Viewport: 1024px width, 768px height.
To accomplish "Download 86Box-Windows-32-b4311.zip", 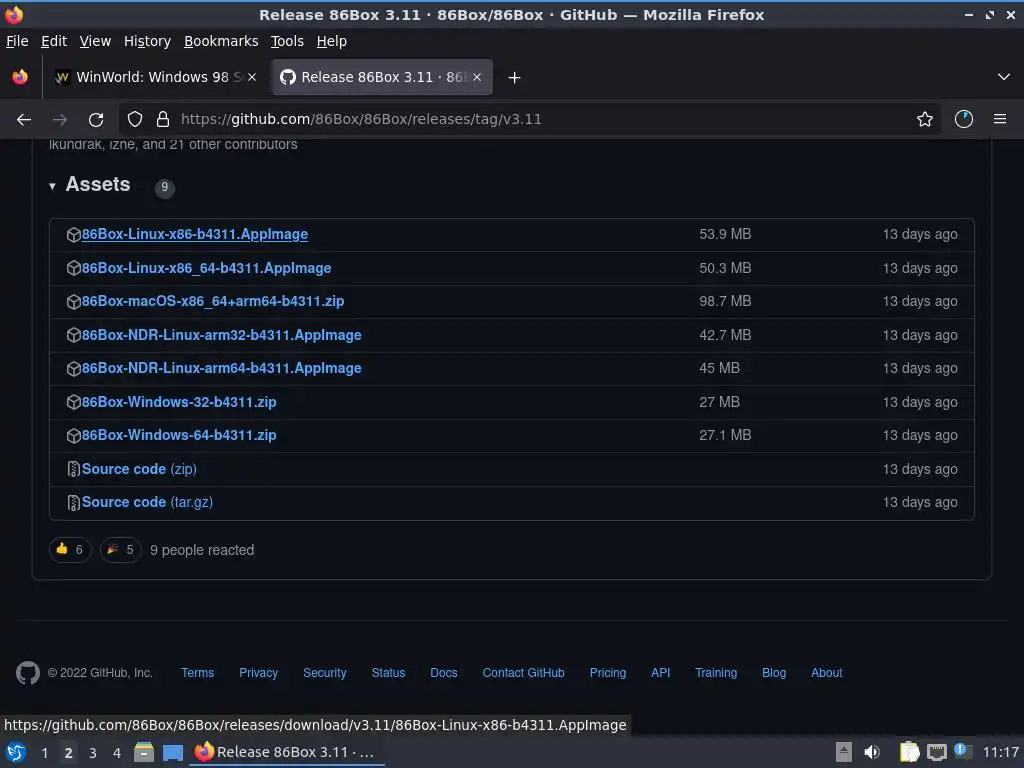I will point(179,402).
